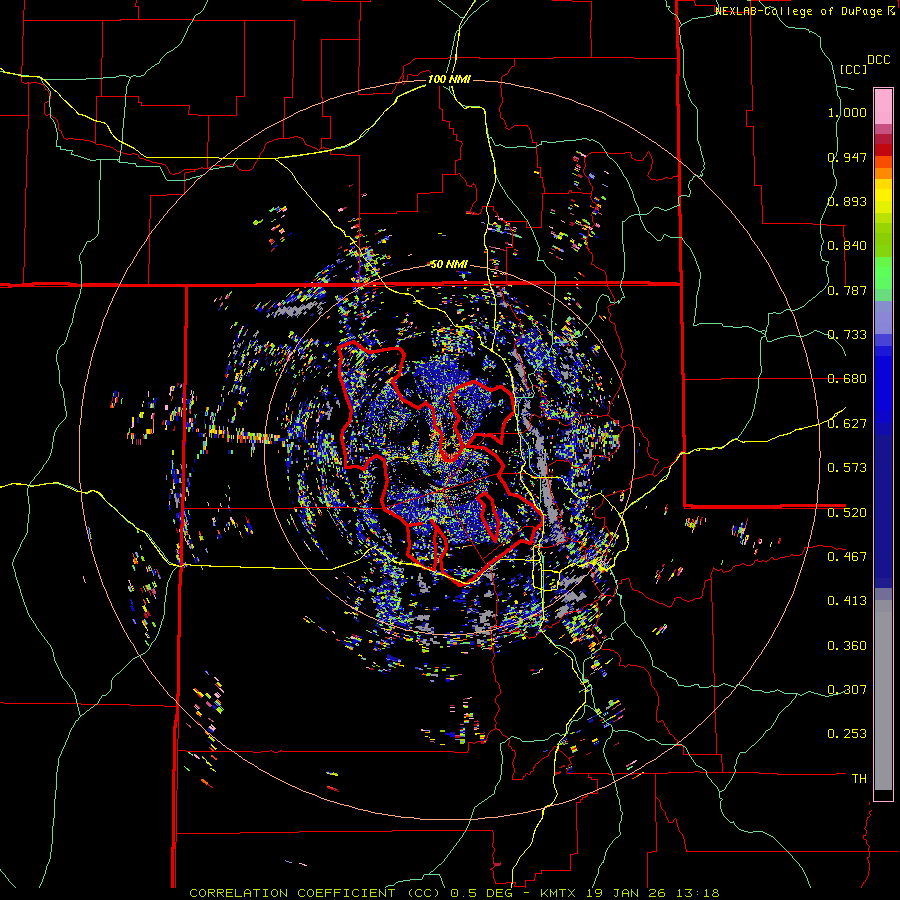Click the 50 NMI range ring label

click(x=449, y=264)
